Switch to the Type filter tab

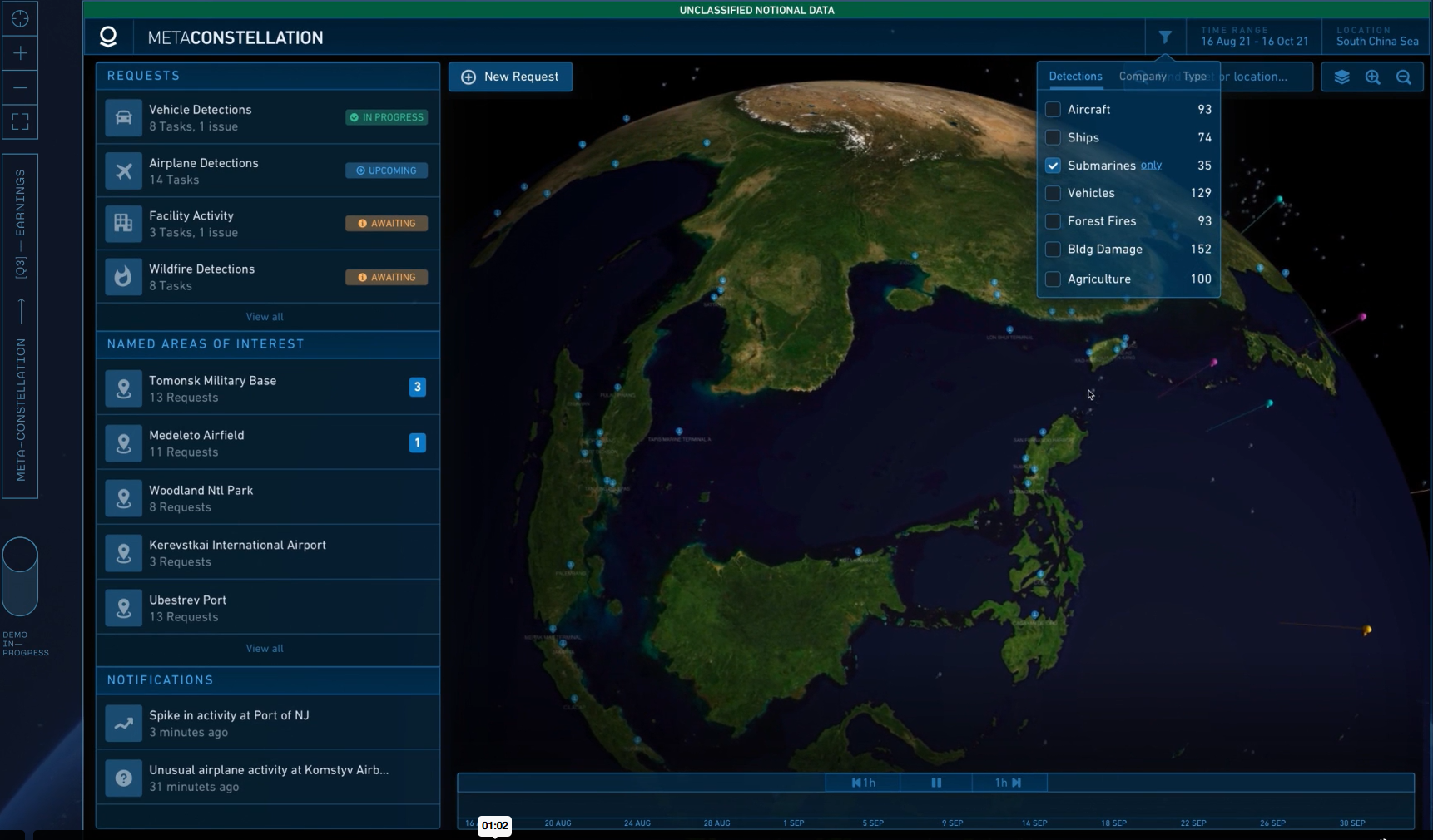pos(1194,76)
